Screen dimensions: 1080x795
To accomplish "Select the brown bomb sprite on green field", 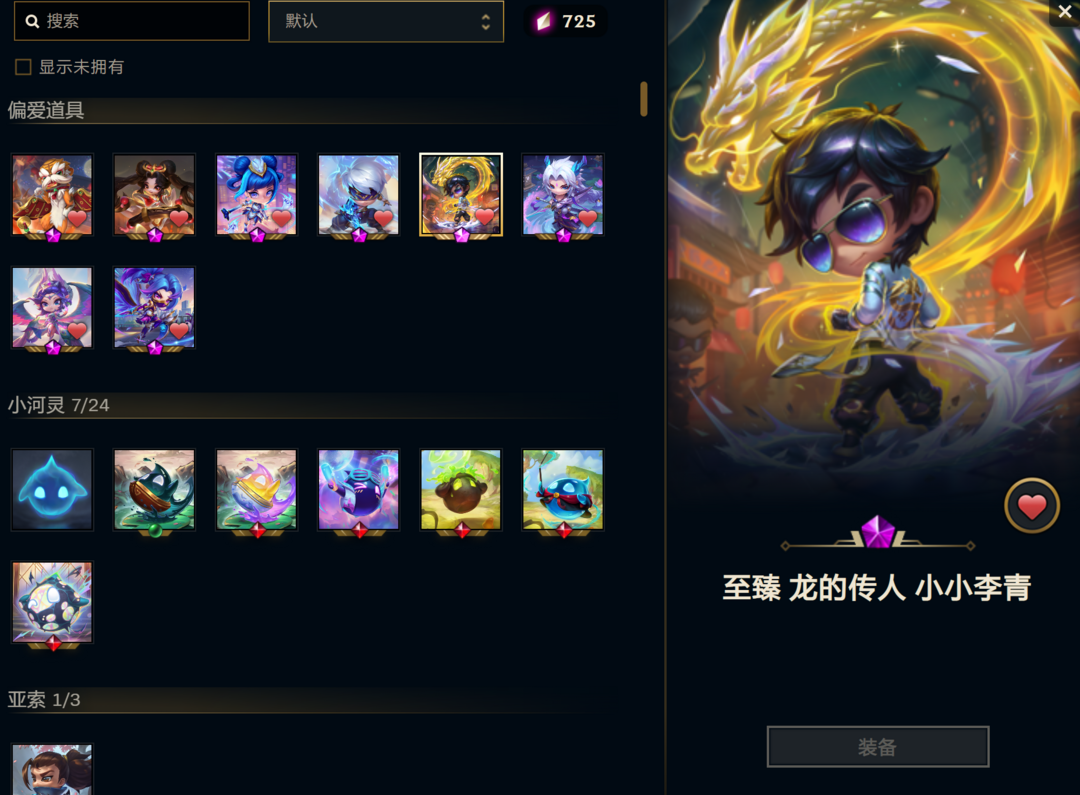I will (x=461, y=490).
